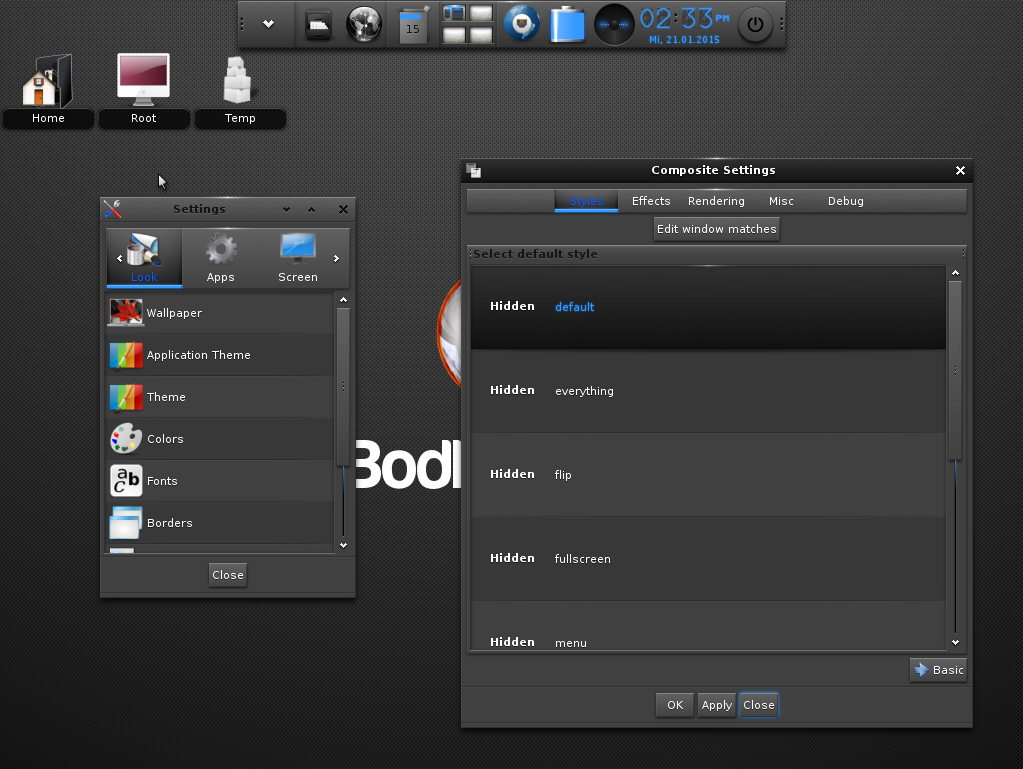Select the top-right virtual desktop in pager
The image size is (1023, 769).
click(x=481, y=13)
